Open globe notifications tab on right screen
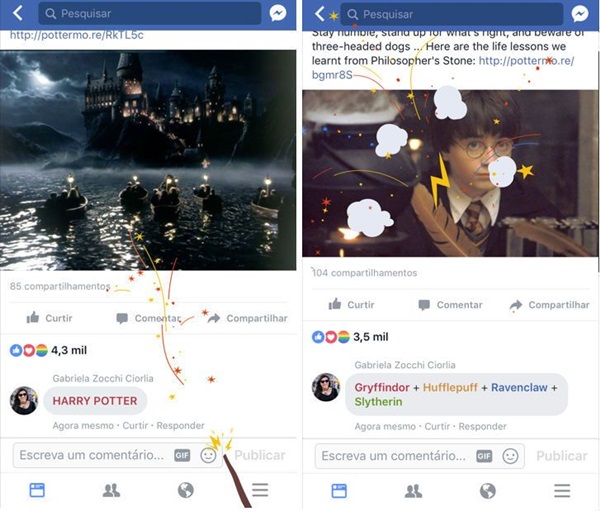600x511 pixels. pos(488,491)
